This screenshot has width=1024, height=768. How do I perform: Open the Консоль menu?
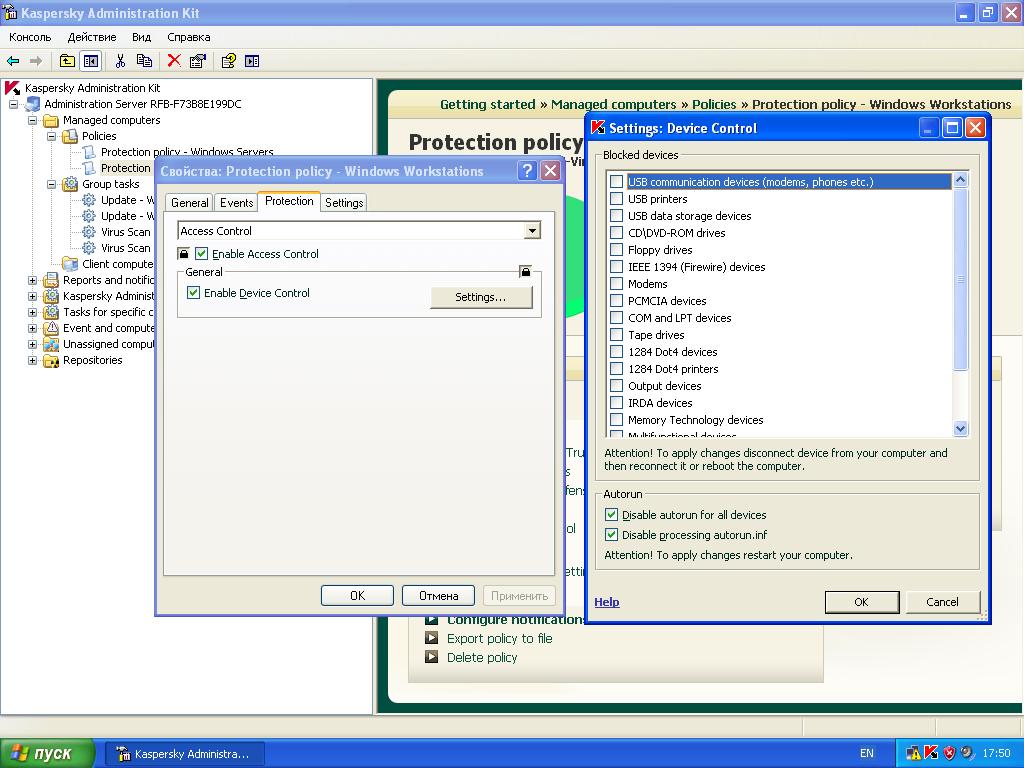click(x=30, y=37)
